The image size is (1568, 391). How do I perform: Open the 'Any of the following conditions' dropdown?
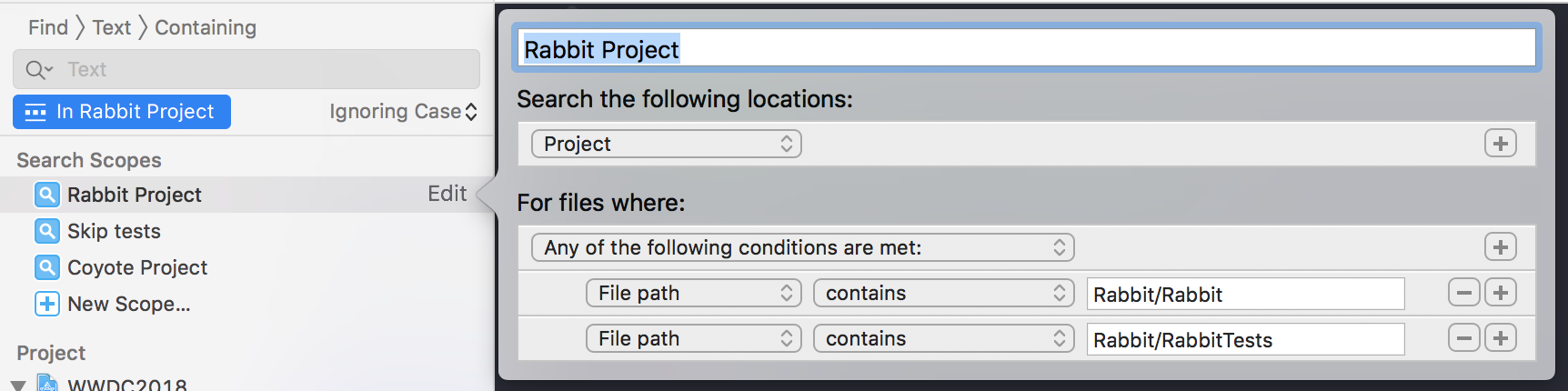tap(803, 247)
